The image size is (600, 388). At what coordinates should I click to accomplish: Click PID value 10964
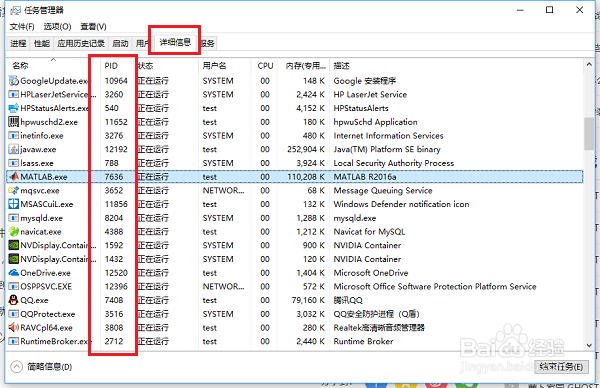coord(116,81)
